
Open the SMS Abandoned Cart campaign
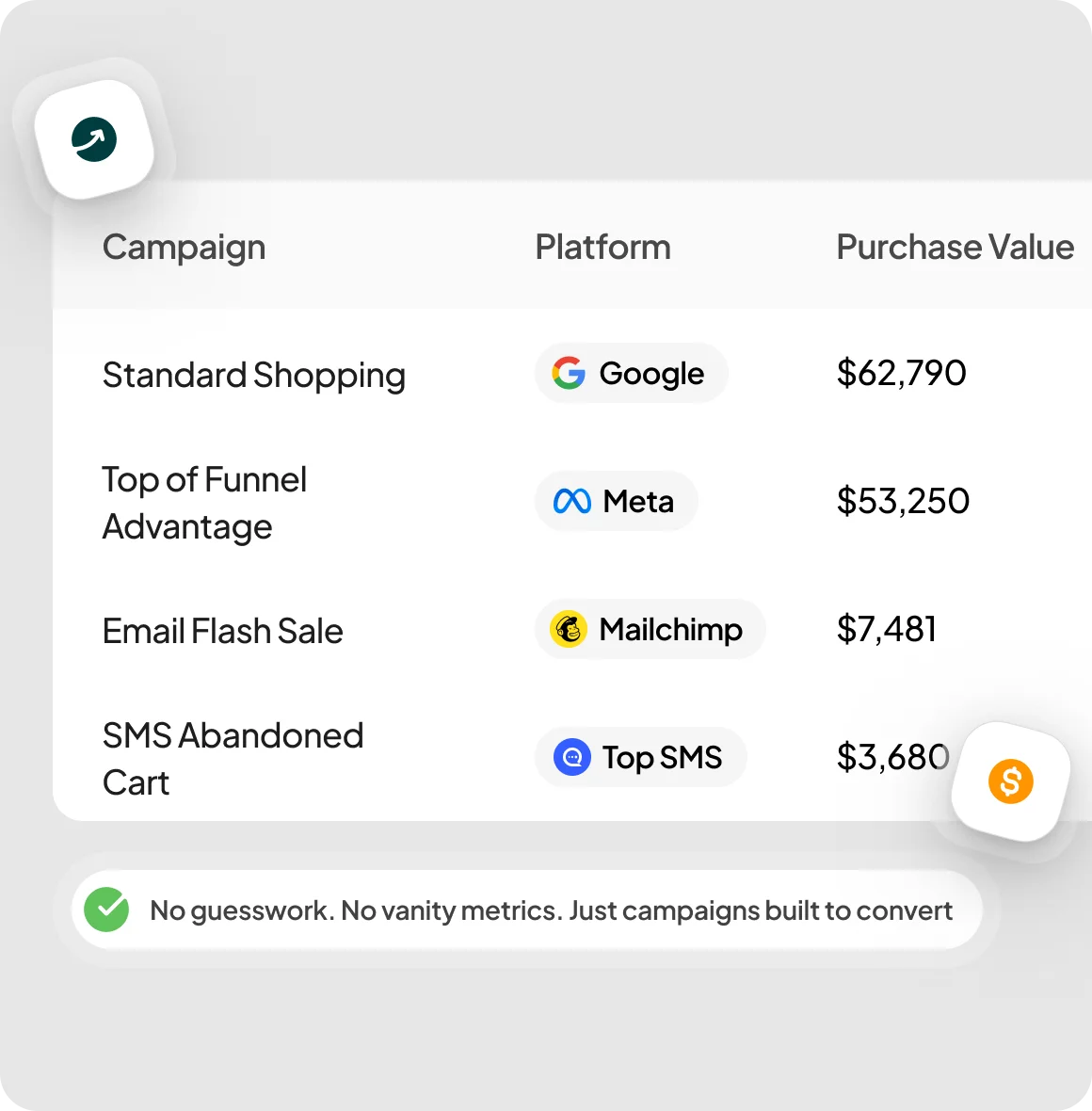coord(233,759)
